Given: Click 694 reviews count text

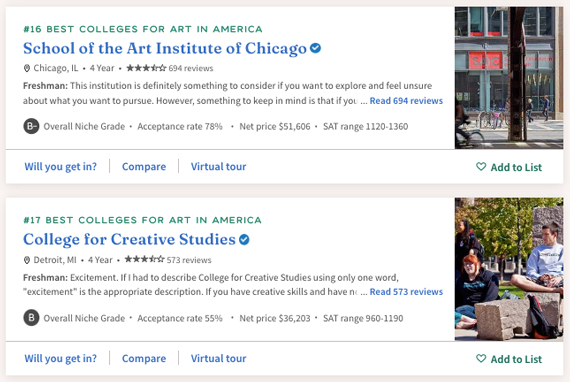Looking at the screenshot, I should (x=191, y=68).
